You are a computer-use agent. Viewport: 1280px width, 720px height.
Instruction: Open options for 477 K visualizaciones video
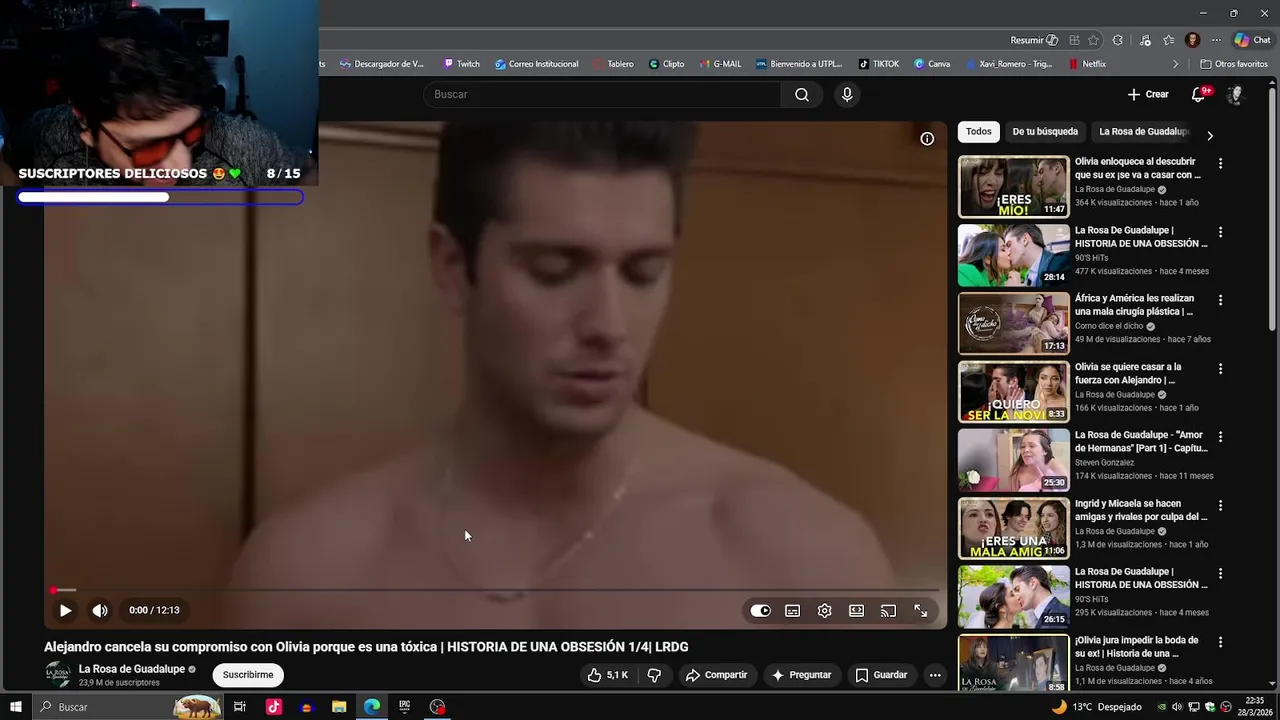[x=1220, y=232]
